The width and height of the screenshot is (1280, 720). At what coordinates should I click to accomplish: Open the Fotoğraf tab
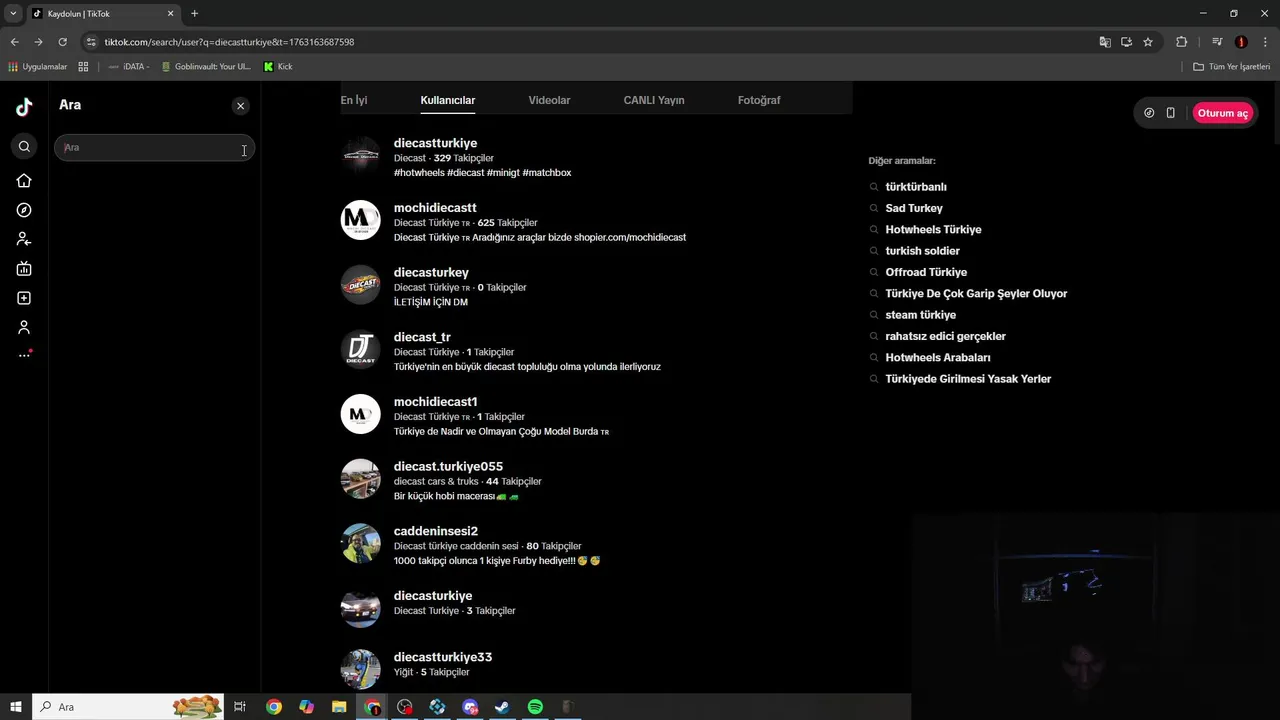click(x=759, y=100)
